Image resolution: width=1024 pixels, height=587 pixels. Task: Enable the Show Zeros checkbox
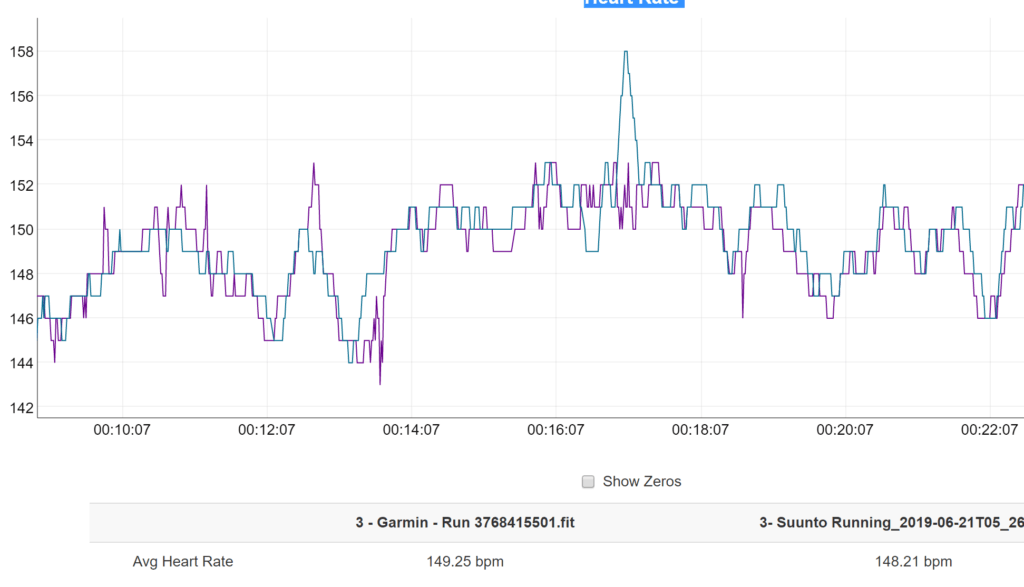(588, 482)
